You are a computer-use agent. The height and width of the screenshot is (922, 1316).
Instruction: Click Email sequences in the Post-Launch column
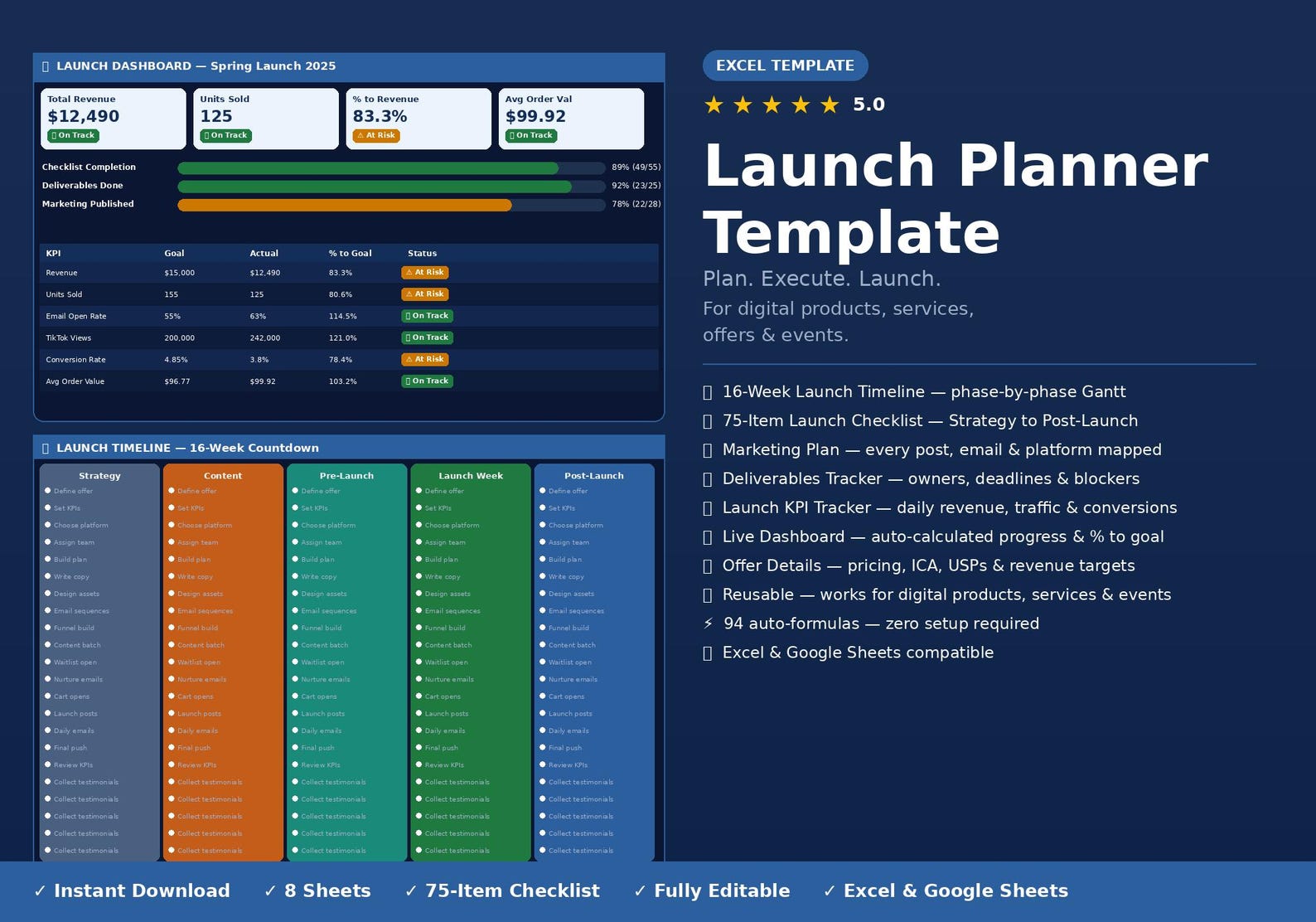point(576,611)
